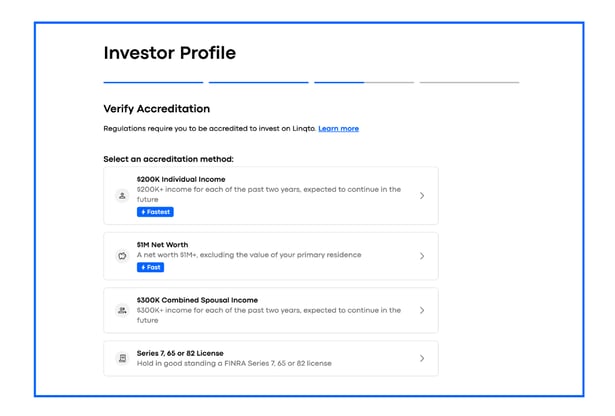Open $300K Combined Spousal Income chevron
The image size is (615, 416).
[x=422, y=311]
